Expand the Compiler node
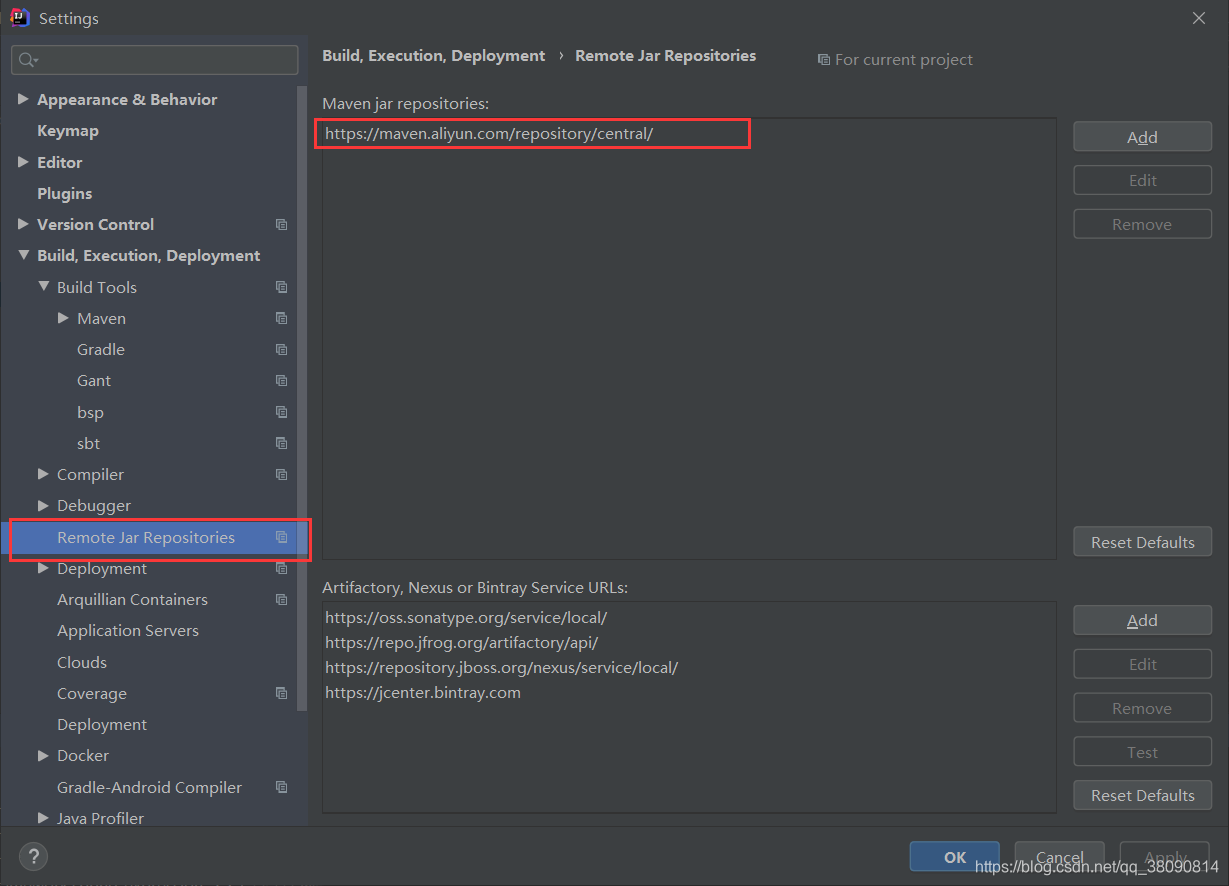The image size is (1229, 886). coord(43,474)
